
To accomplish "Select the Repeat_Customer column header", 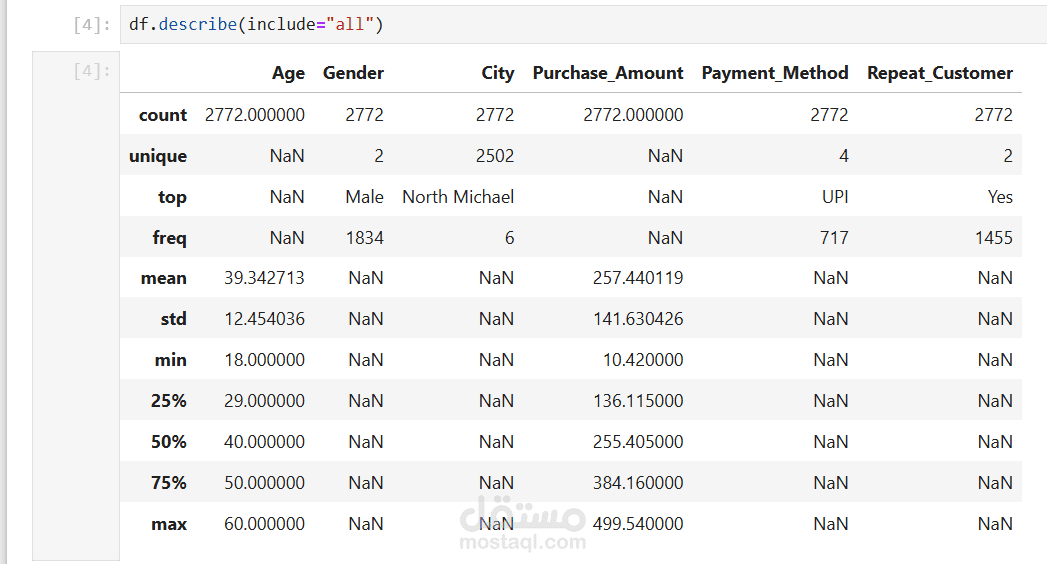I will pyautogui.click(x=940, y=73).
